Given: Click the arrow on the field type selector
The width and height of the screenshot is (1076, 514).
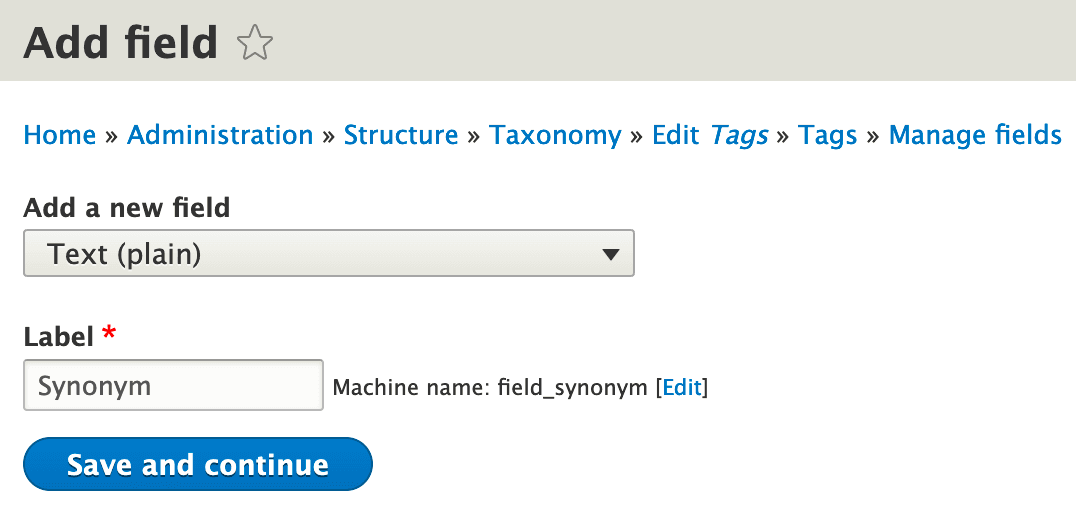Looking at the screenshot, I should (612, 254).
